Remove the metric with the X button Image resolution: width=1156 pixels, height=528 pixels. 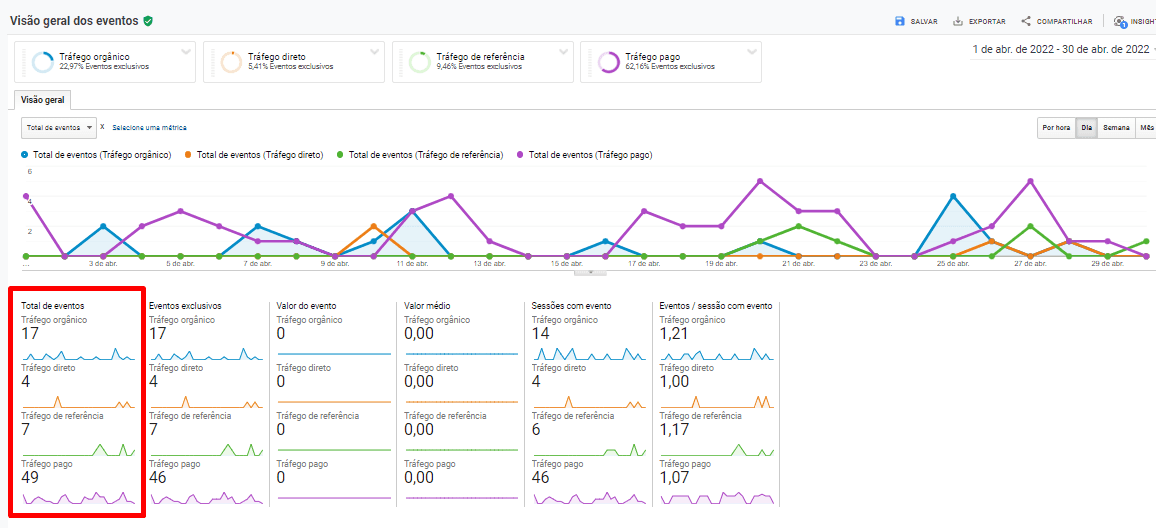[103, 127]
